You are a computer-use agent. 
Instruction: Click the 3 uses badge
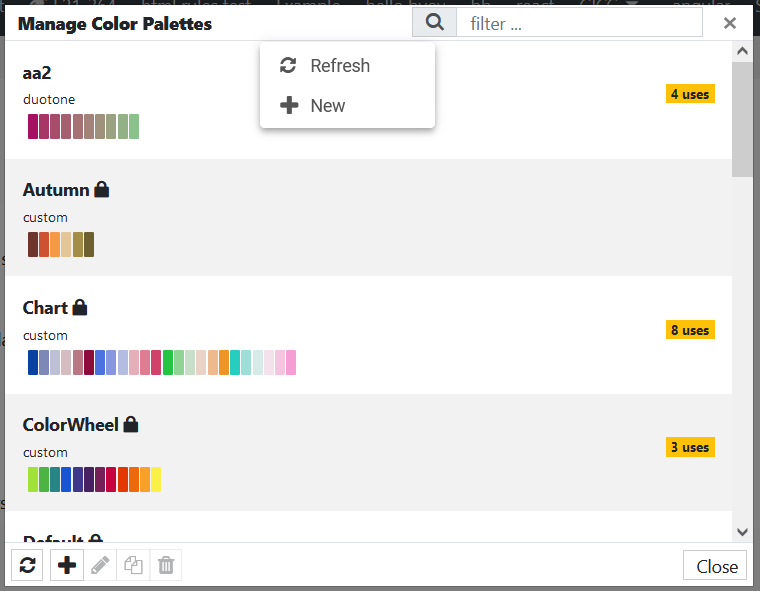(x=690, y=447)
